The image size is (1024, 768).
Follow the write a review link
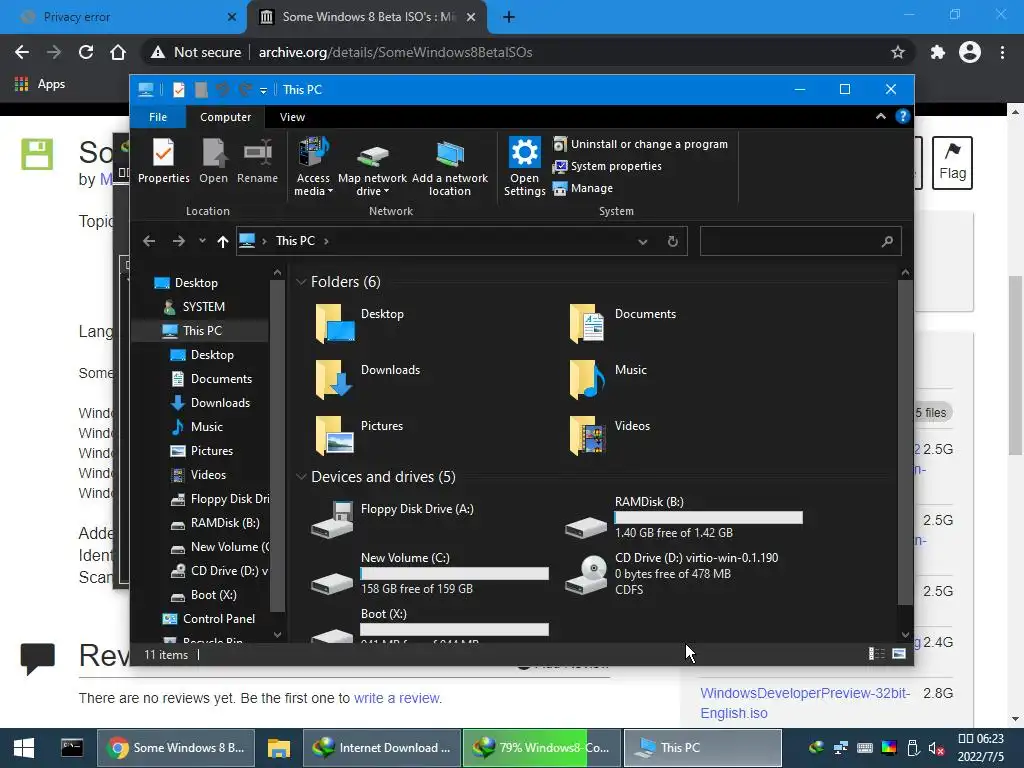coord(397,698)
